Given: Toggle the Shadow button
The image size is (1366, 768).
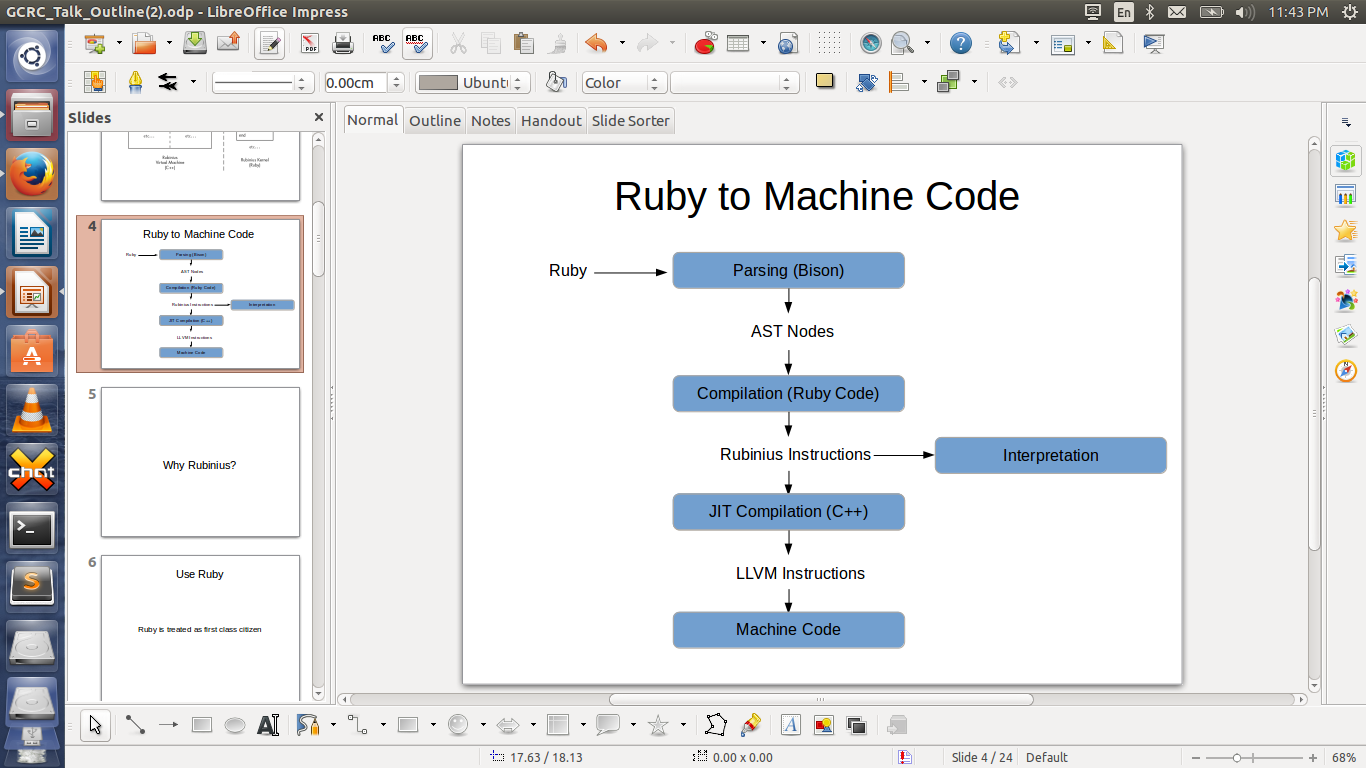Looking at the screenshot, I should click(825, 82).
